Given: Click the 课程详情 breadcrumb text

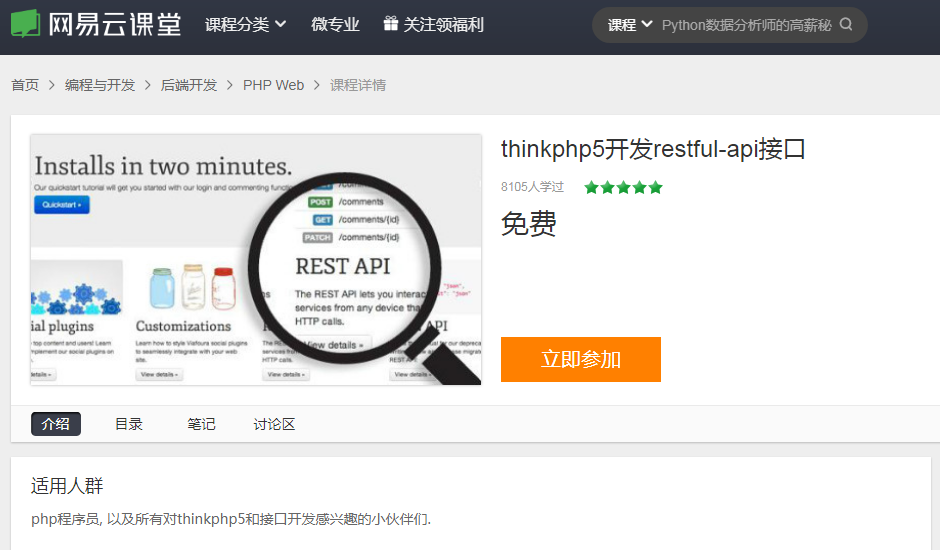Looking at the screenshot, I should click(x=357, y=85).
